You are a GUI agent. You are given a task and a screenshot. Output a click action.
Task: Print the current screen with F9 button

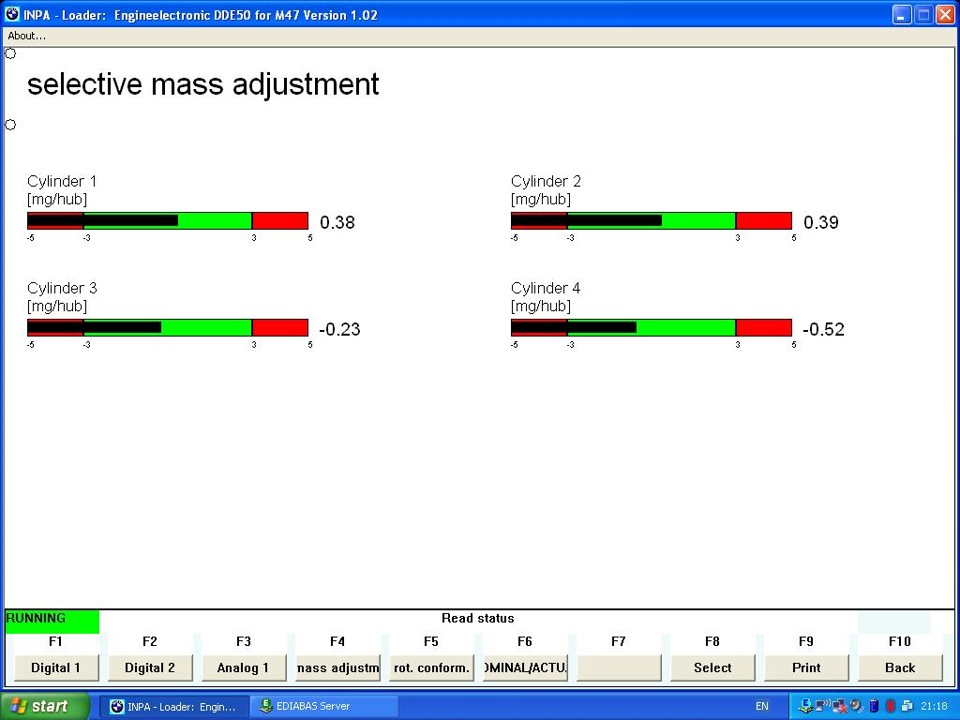[x=806, y=668]
